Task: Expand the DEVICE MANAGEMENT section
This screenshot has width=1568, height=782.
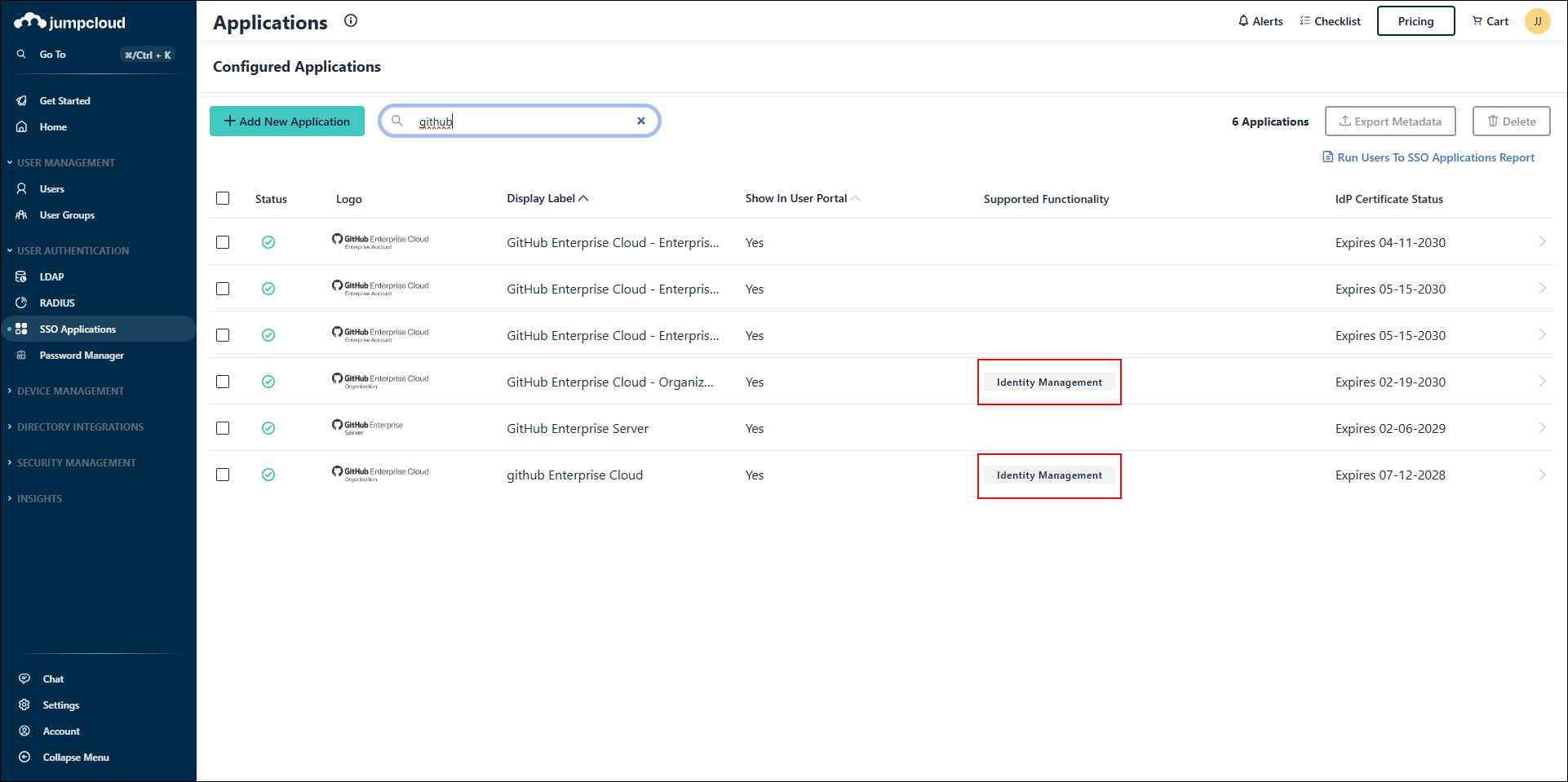Action: (70, 391)
